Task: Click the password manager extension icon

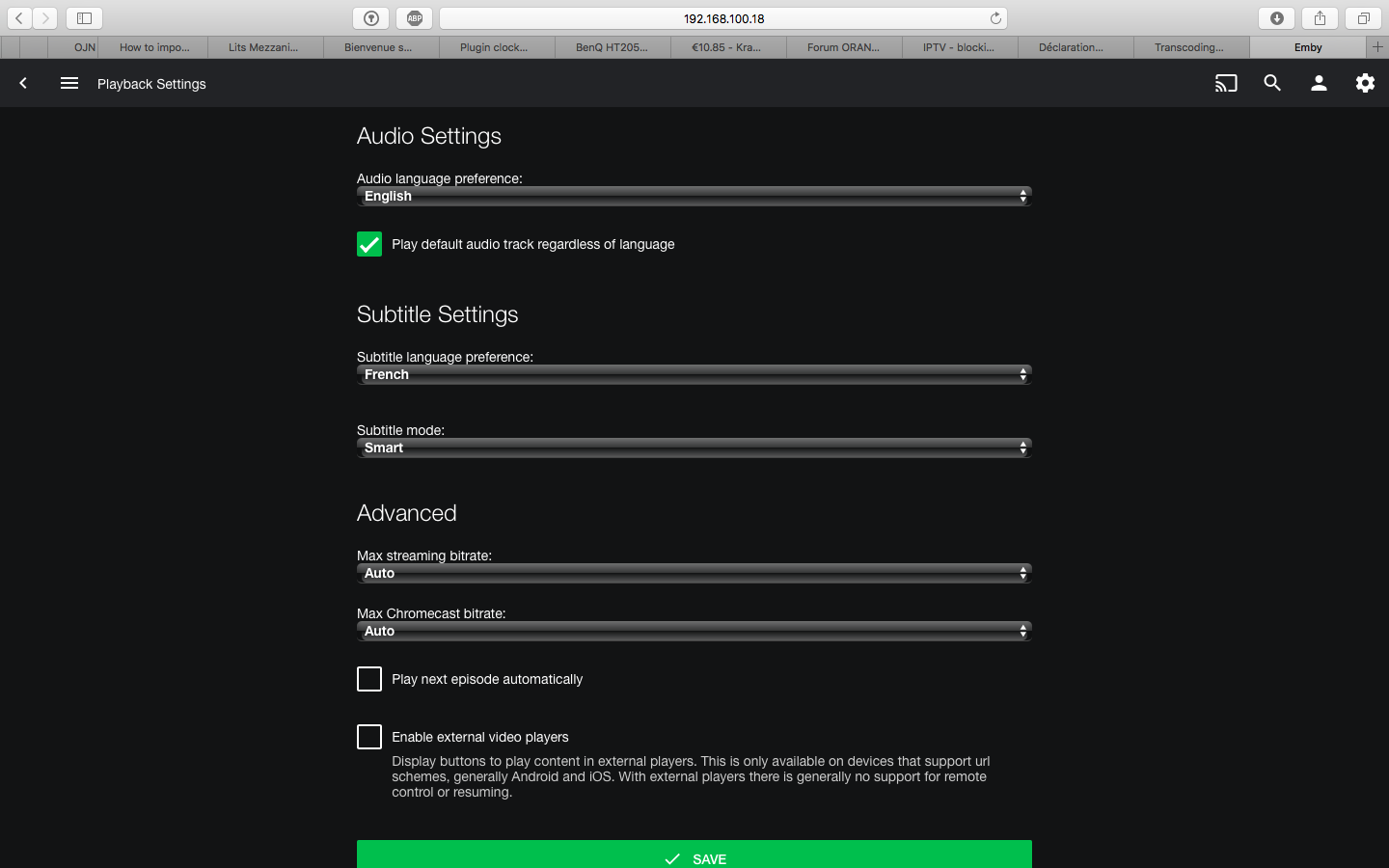Action: (x=371, y=18)
